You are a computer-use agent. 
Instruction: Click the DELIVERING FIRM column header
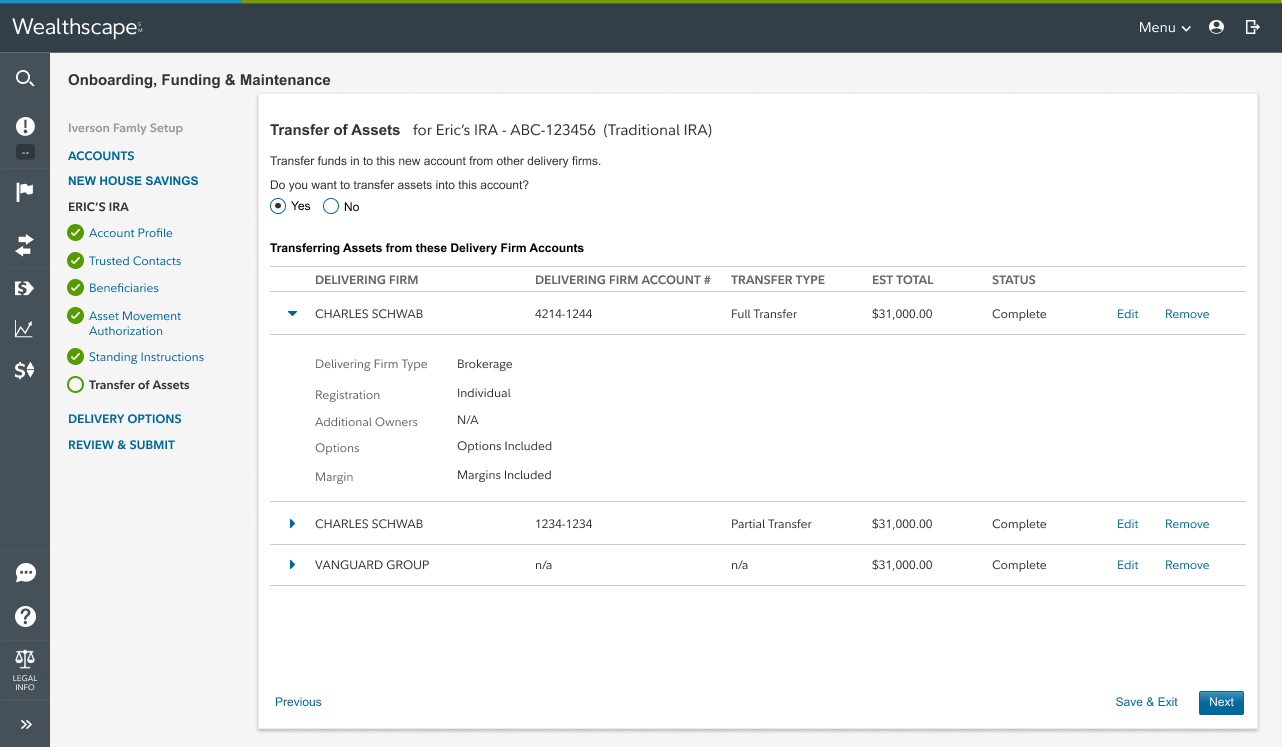(x=366, y=280)
